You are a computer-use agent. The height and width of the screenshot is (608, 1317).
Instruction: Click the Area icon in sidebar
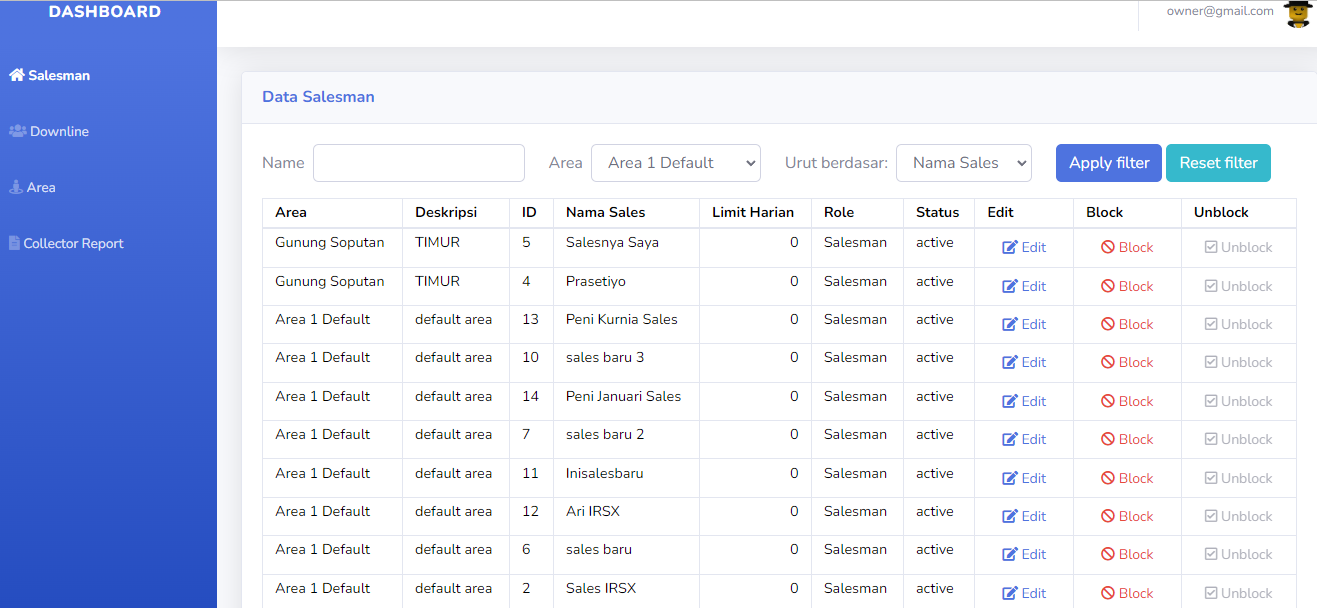[15, 187]
